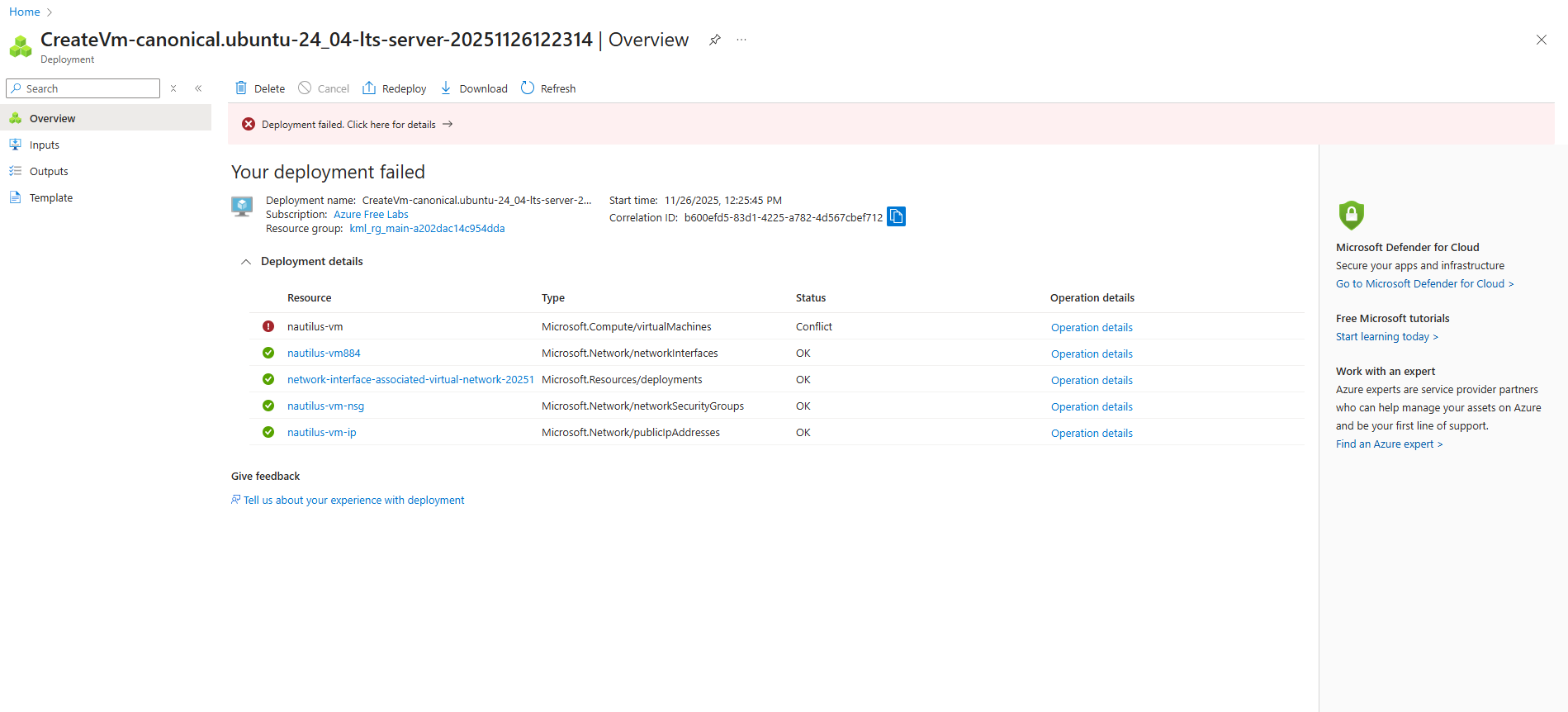This screenshot has height=712, width=1568.
Task: Go to Microsoft Defender for Cloud
Action: pyautogui.click(x=1424, y=284)
